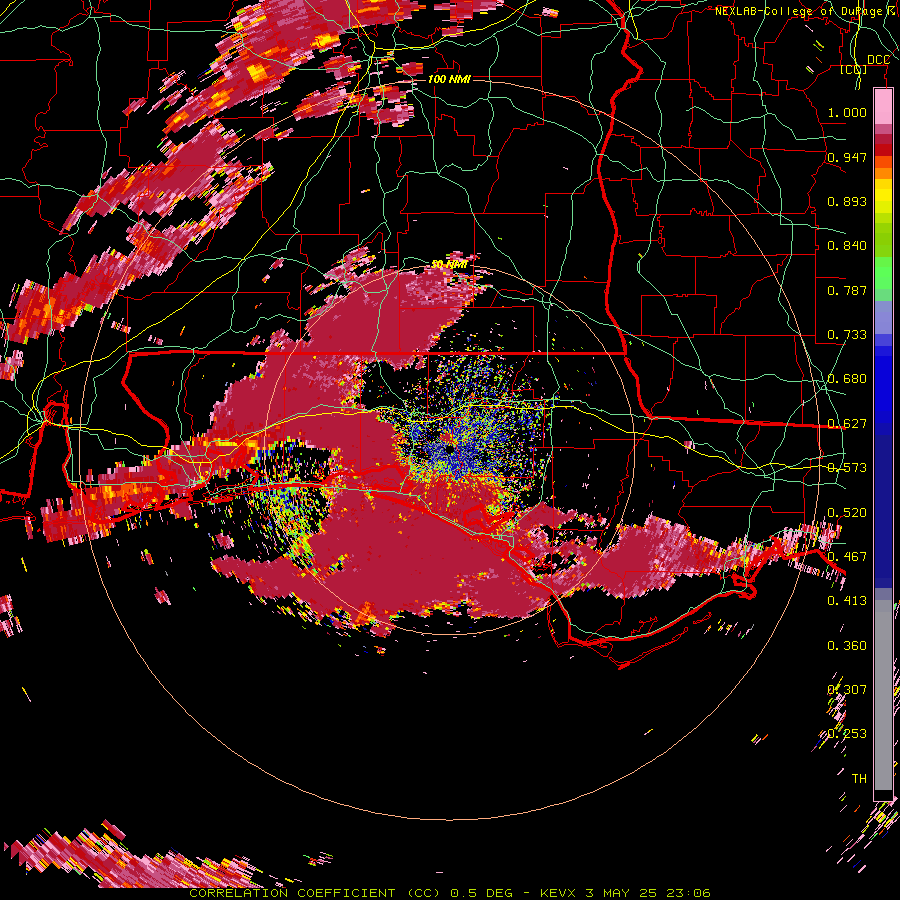Image resolution: width=900 pixels, height=900 pixels.
Task: Click the 0.467 scale value
Action: coord(847,557)
